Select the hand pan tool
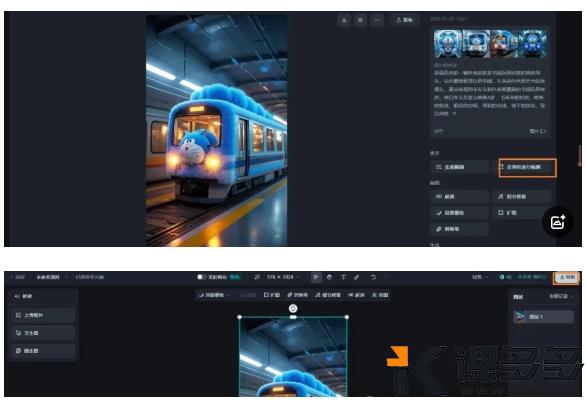The height and width of the screenshot is (403, 586). 329,277
